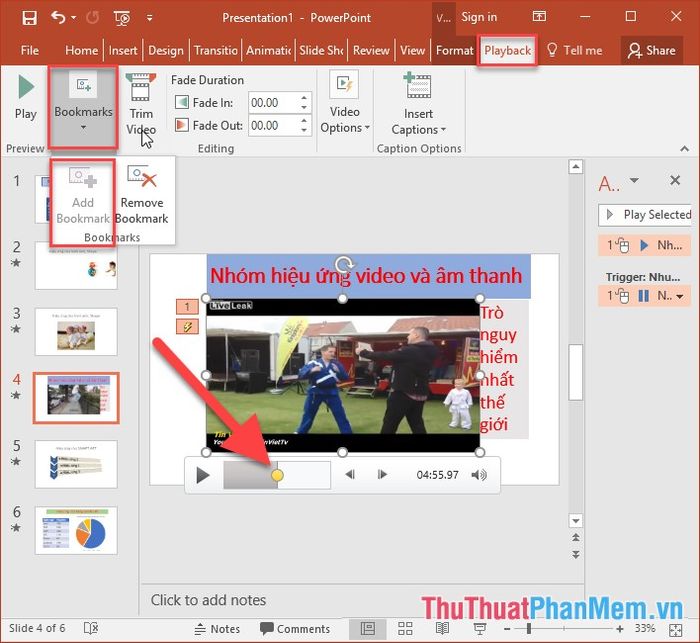
Task: Expand the Video Options dropdown
Action: (x=345, y=104)
